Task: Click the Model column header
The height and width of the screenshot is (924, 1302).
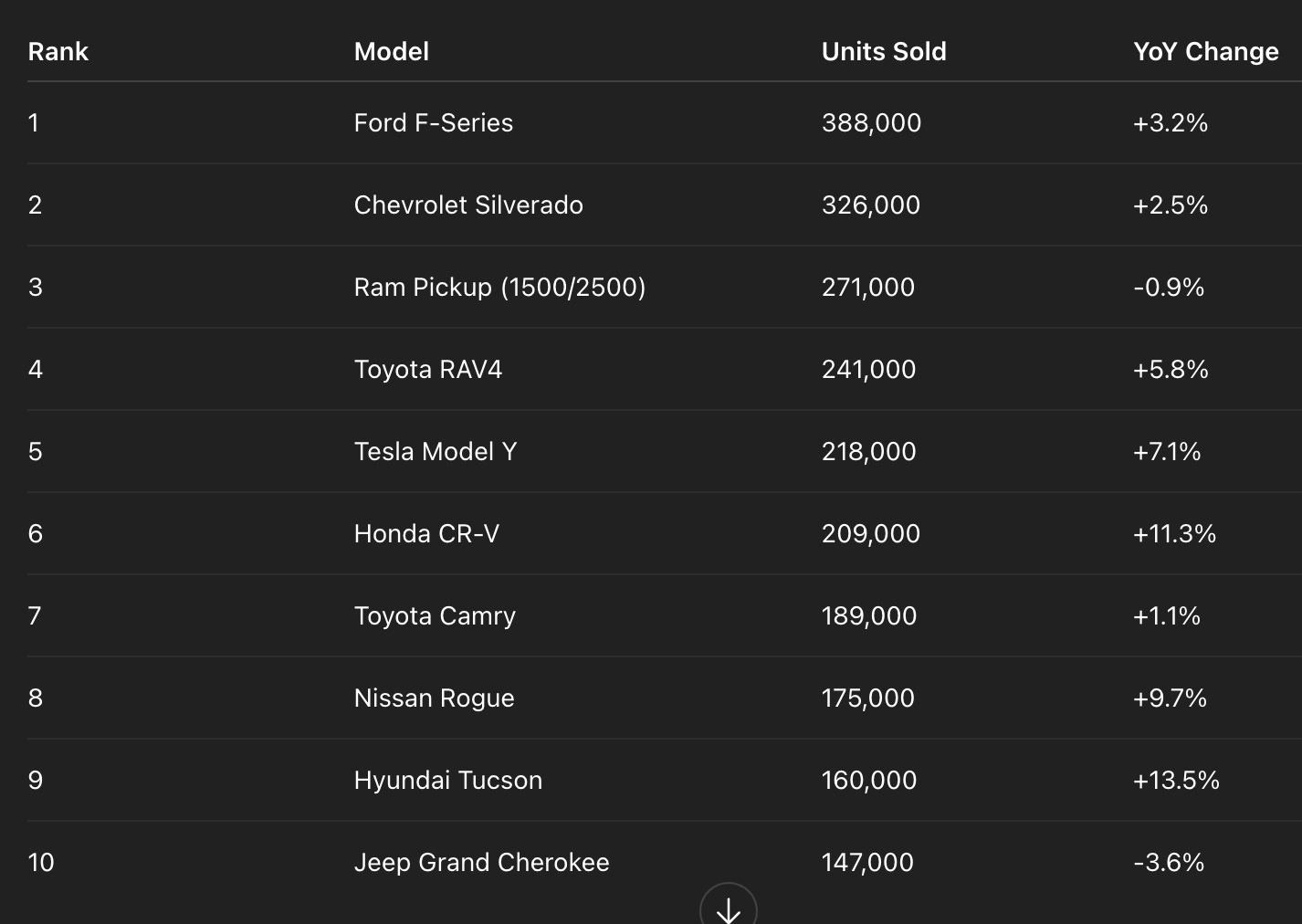Action: coord(391,51)
